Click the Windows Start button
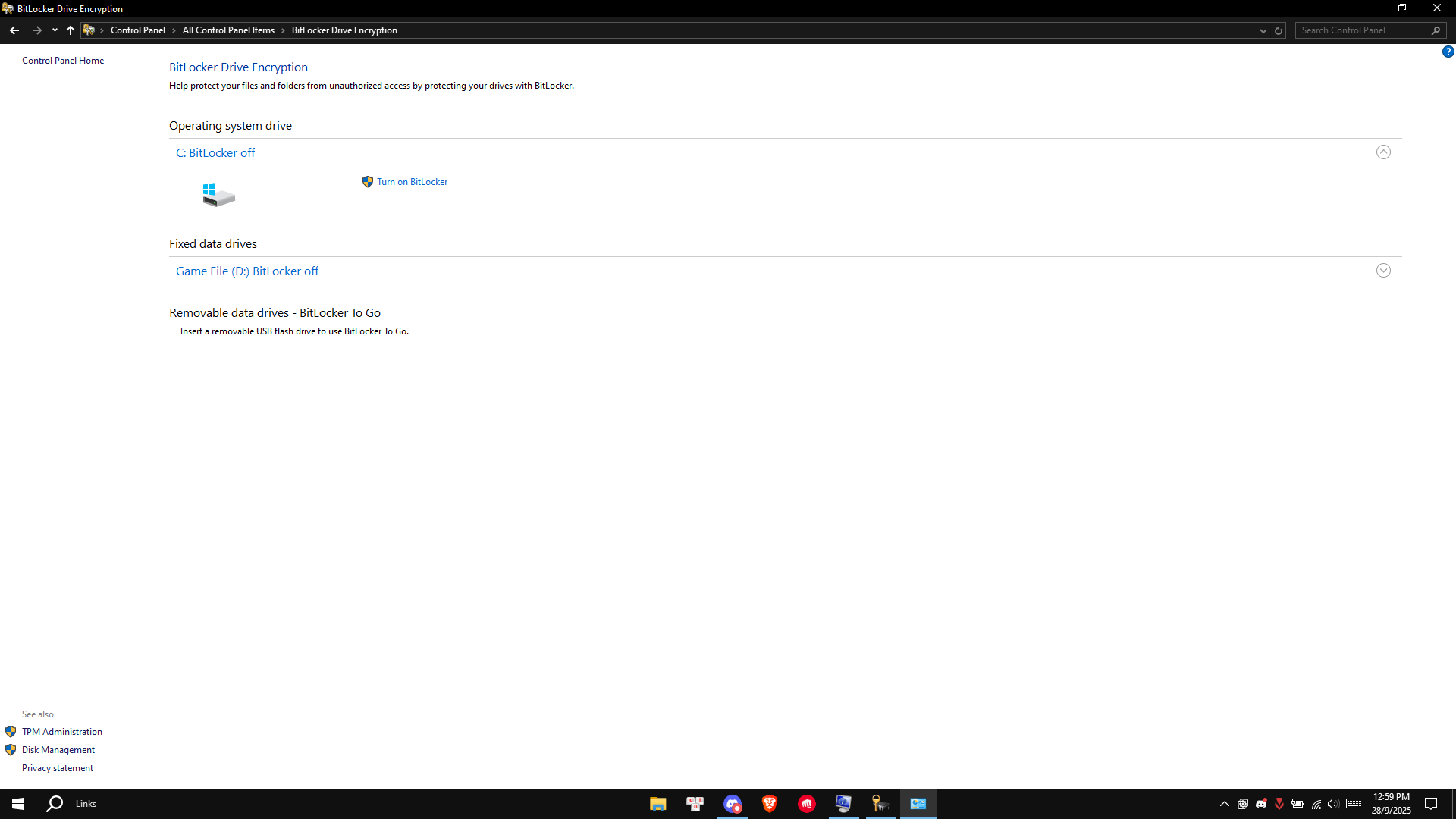 point(18,804)
